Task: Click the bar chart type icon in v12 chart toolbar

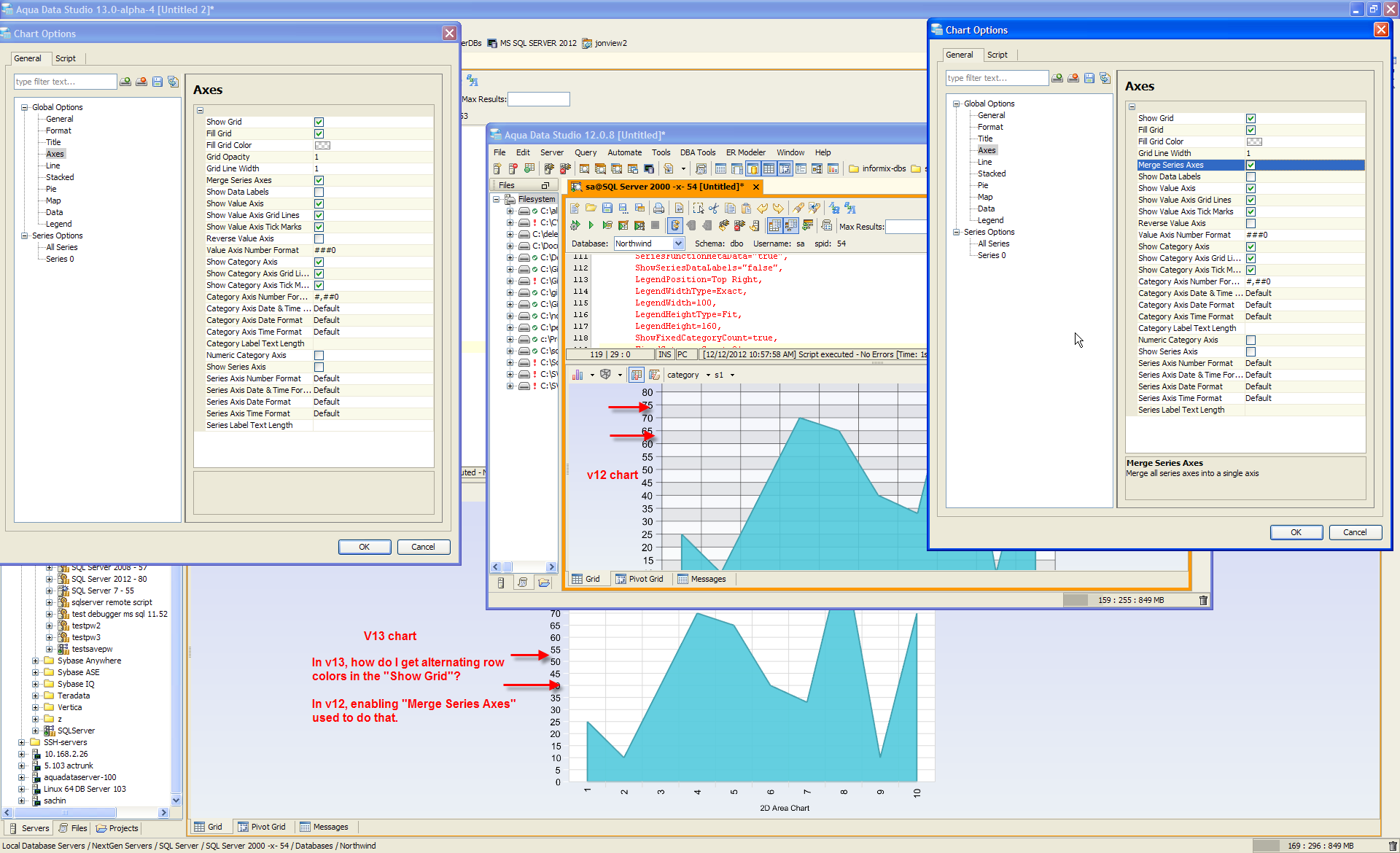Action: point(577,375)
